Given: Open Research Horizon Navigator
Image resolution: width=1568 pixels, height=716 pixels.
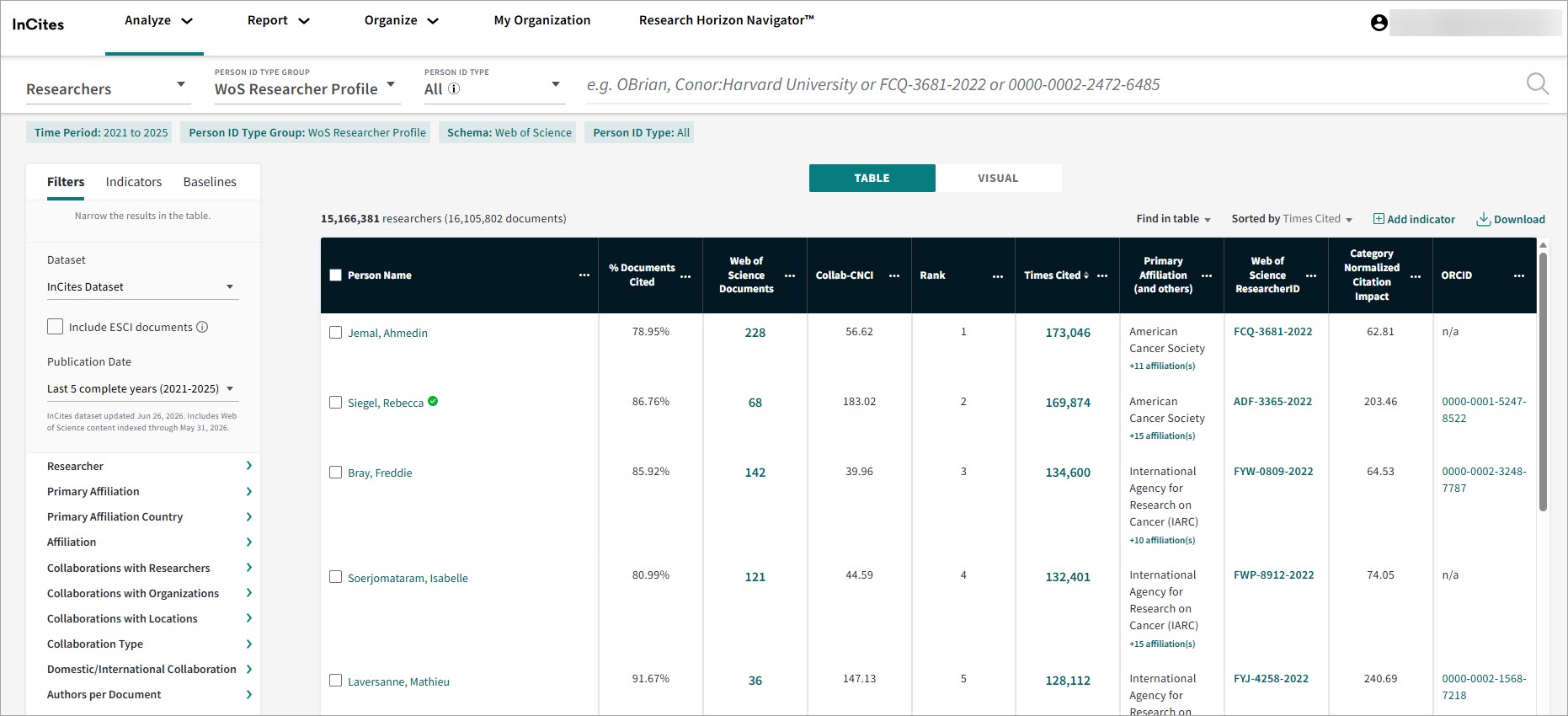Looking at the screenshot, I should pos(727,20).
